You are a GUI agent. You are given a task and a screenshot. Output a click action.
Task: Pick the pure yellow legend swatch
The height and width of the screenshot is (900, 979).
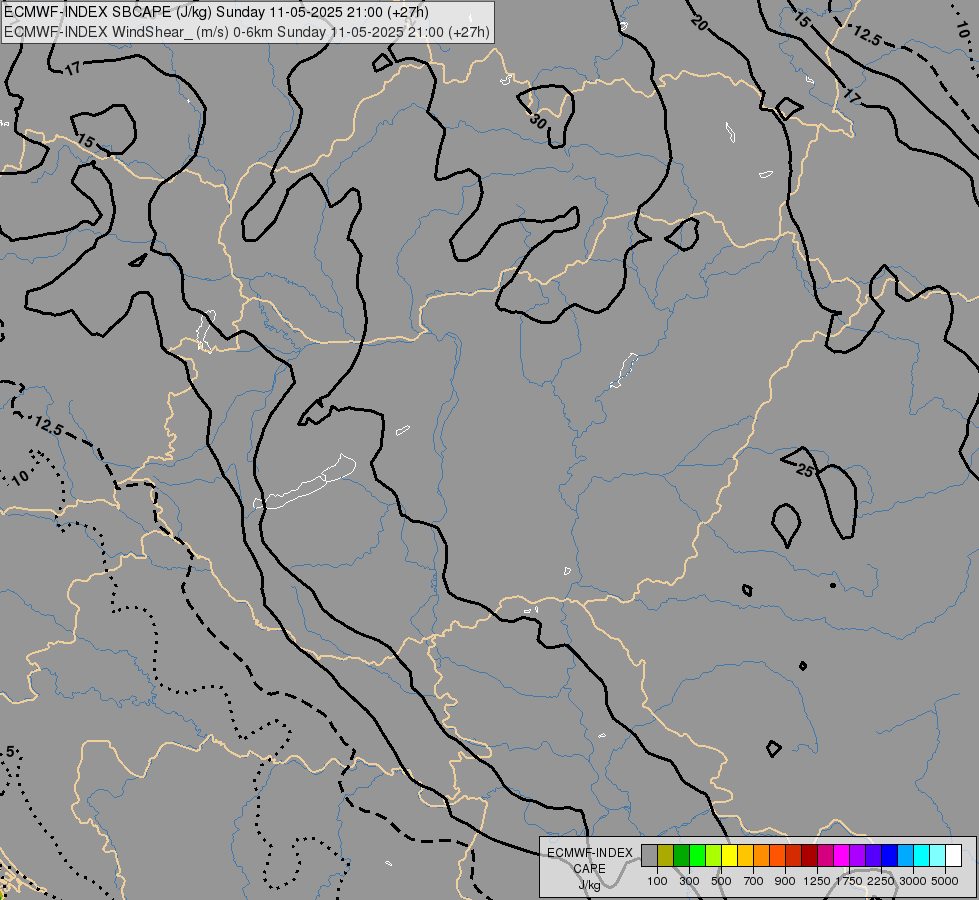(729, 856)
